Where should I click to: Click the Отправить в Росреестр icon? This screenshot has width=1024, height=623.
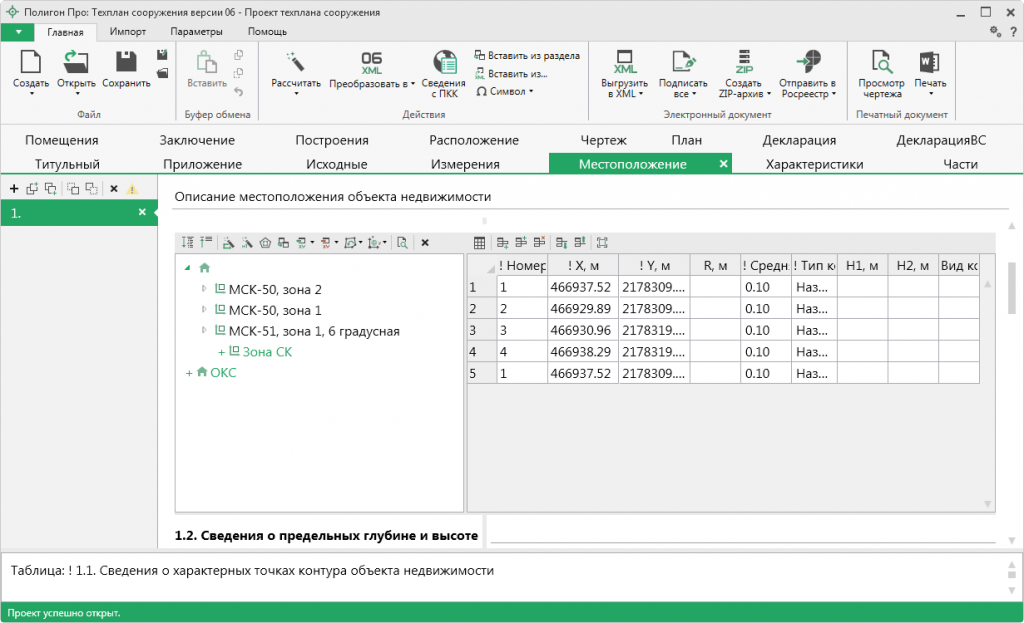click(x=808, y=62)
